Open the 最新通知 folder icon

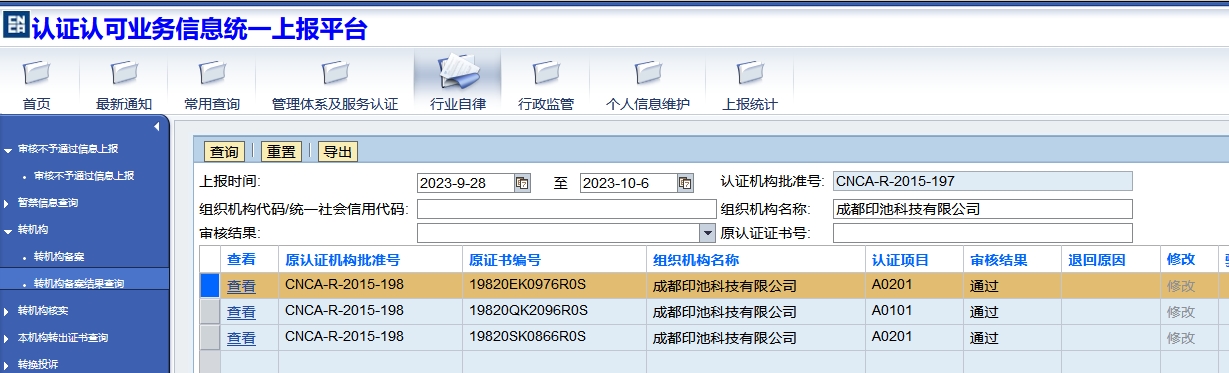(124, 73)
